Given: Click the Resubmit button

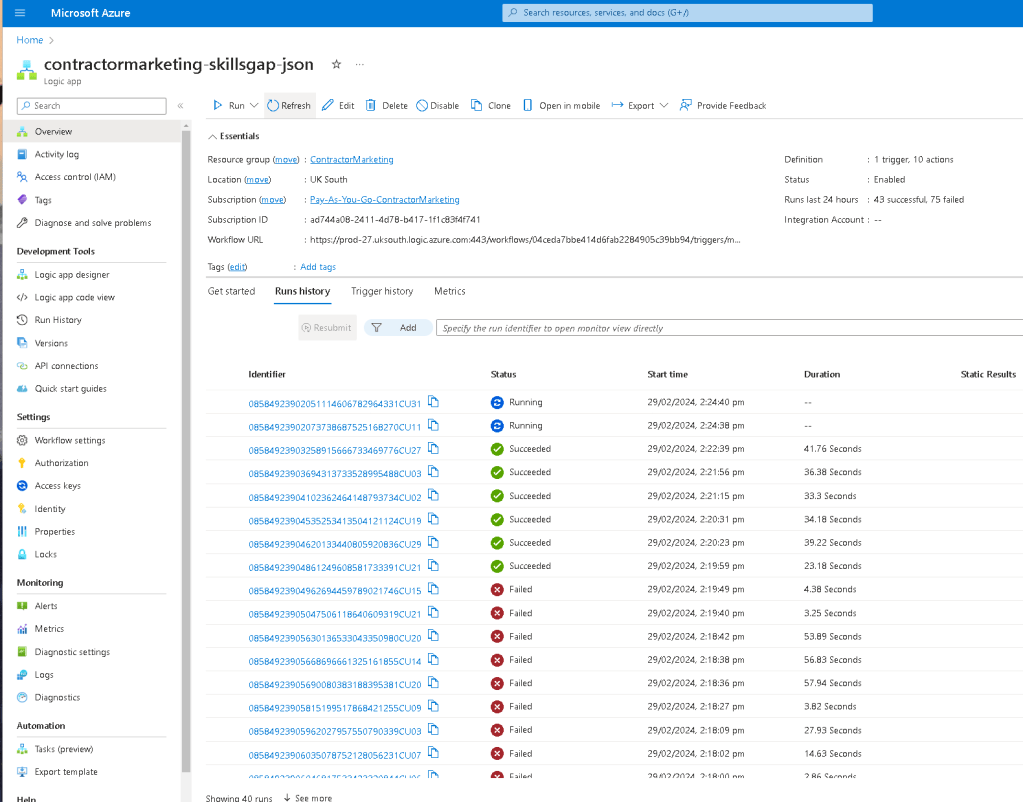Looking at the screenshot, I should pyautogui.click(x=327, y=328).
